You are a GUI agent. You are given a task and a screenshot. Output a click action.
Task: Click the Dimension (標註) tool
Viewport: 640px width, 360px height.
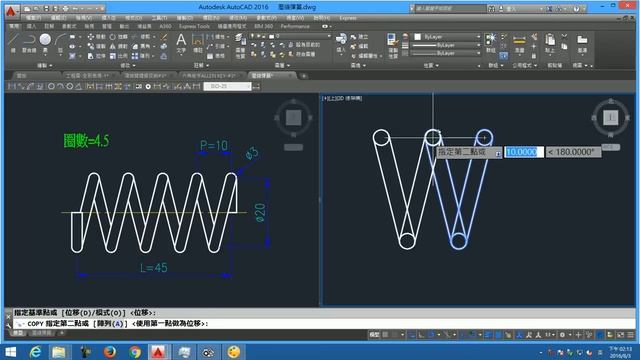[x=198, y=43]
